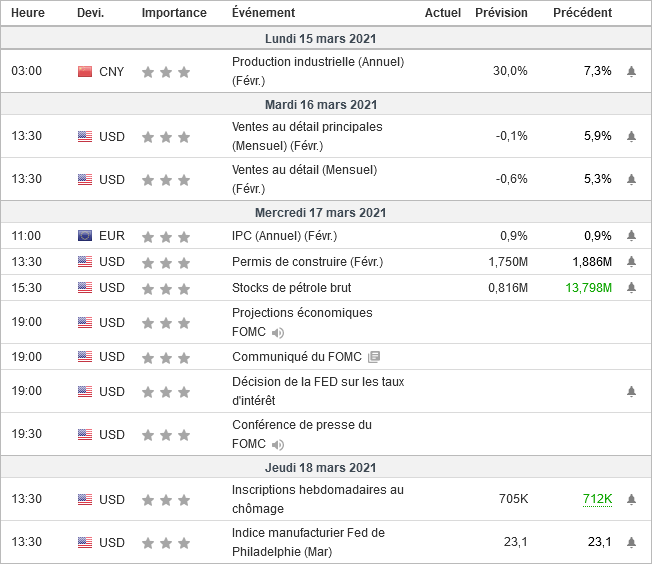Click the green 13,798M previous value
Image resolution: width=652 pixels, height=564 pixels.
tap(588, 288)
